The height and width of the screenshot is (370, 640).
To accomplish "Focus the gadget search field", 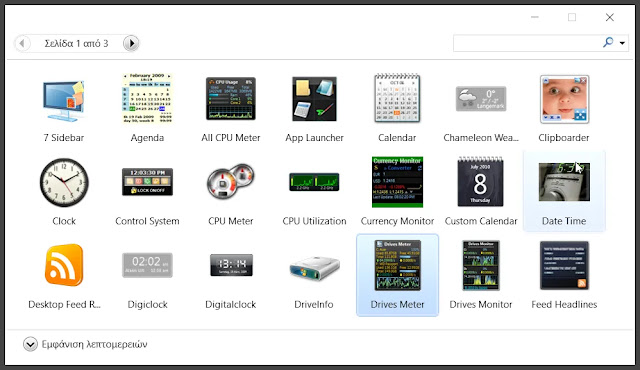I will point(527,43).
